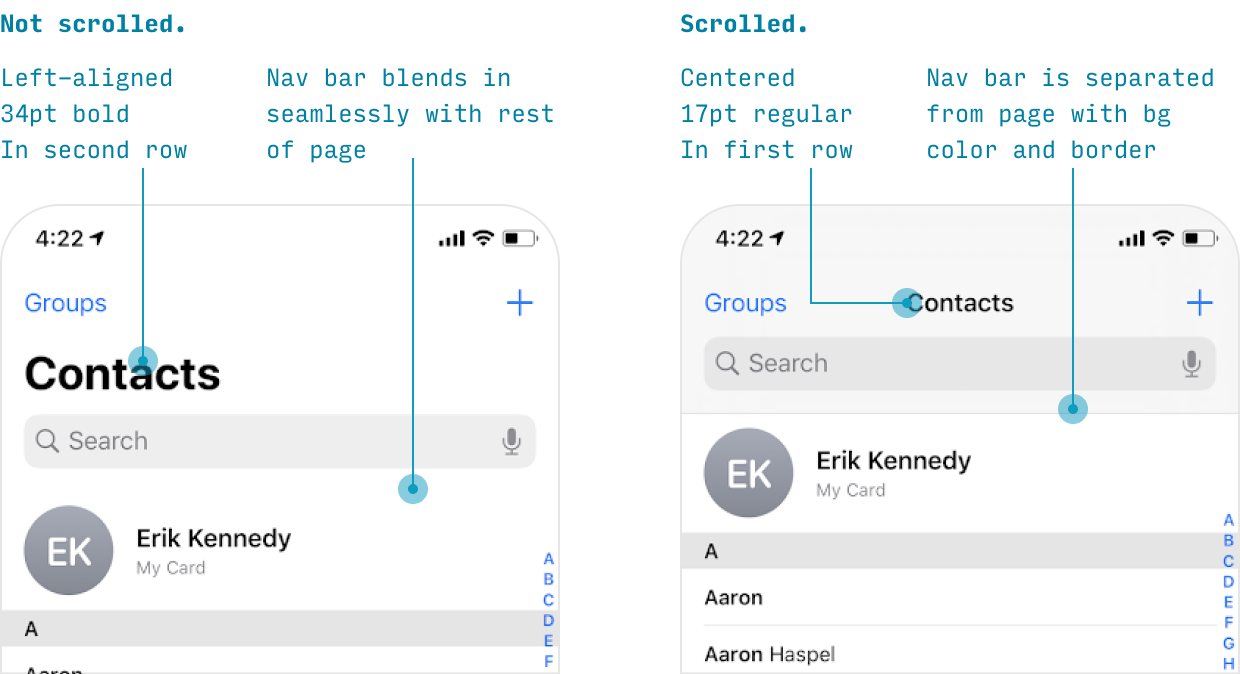Click microphone icon in left search bar
Screen dimensions: 1240x674
point(512,441)
